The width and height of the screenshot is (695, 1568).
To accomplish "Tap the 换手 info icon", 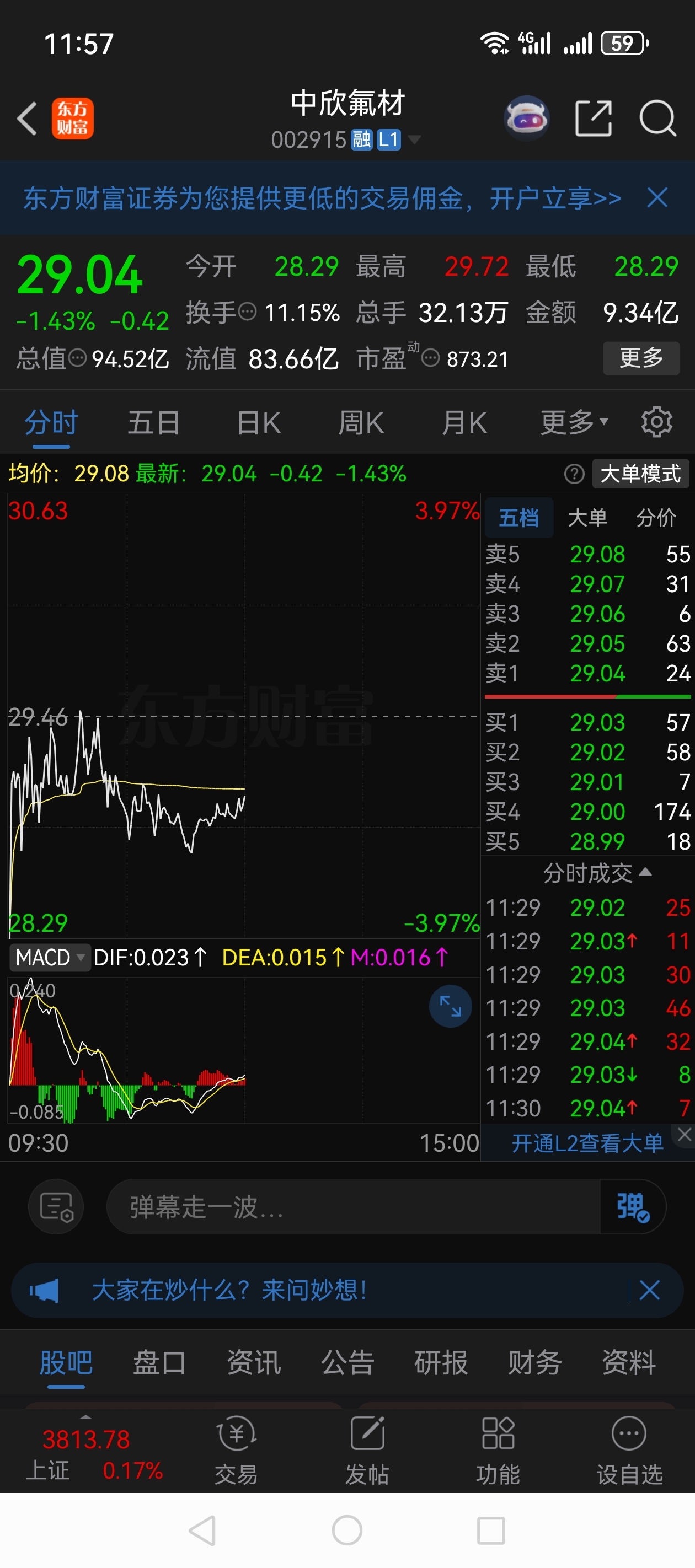I will click(x=247, y=312).
